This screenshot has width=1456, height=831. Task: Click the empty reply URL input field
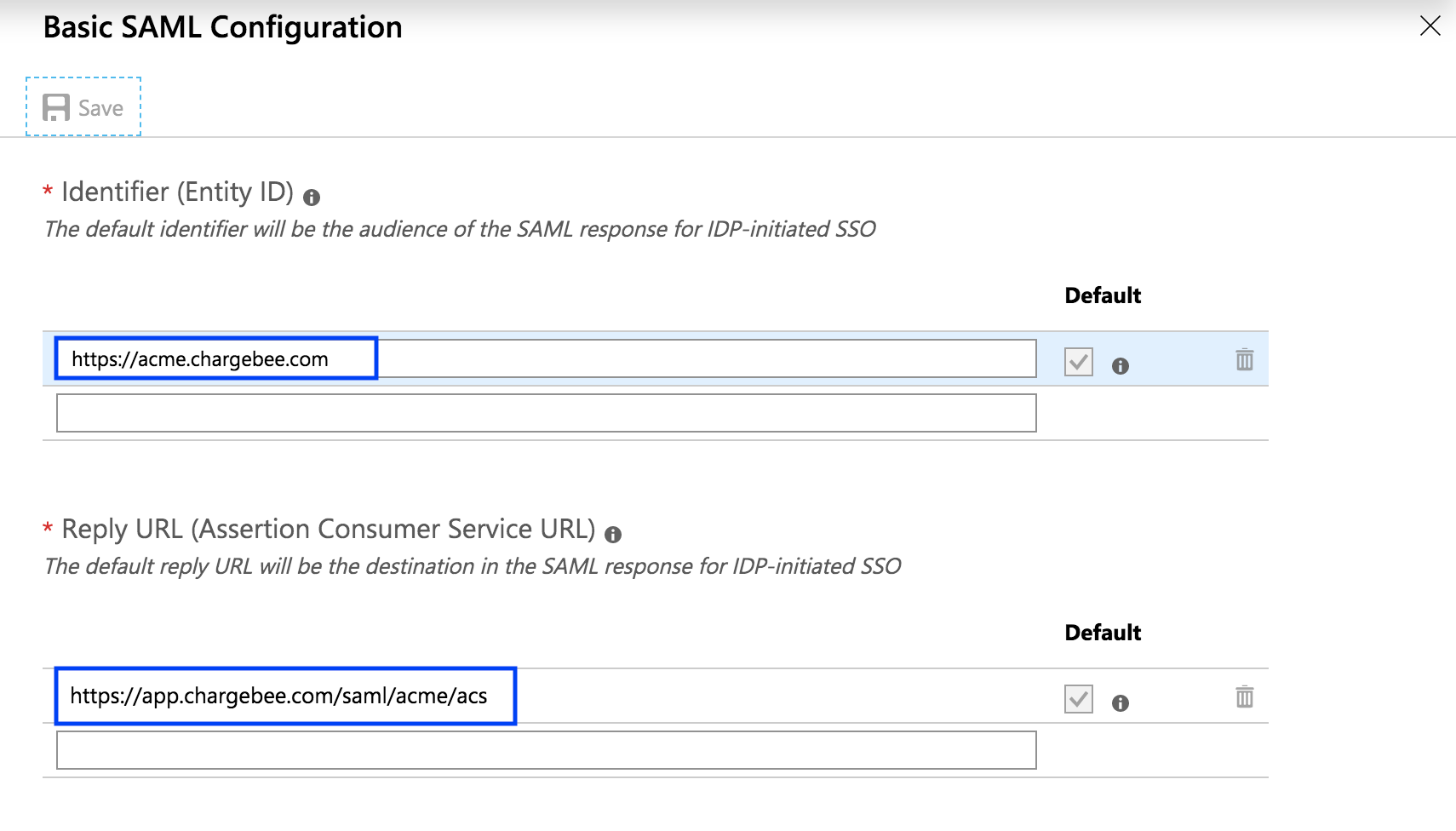tap(545, 750)
